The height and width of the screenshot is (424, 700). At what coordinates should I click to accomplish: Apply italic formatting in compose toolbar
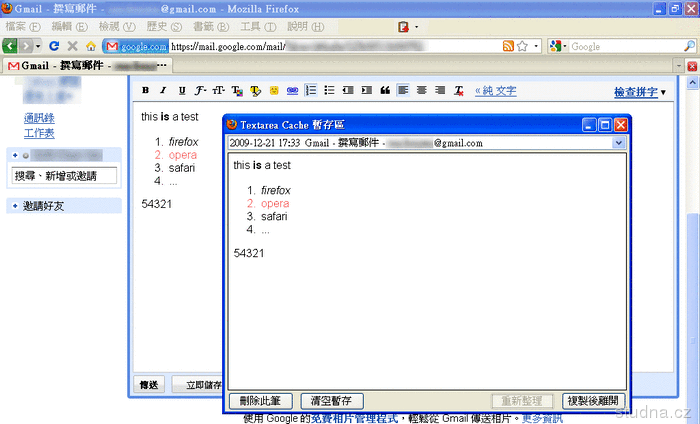tap(165, 91)
